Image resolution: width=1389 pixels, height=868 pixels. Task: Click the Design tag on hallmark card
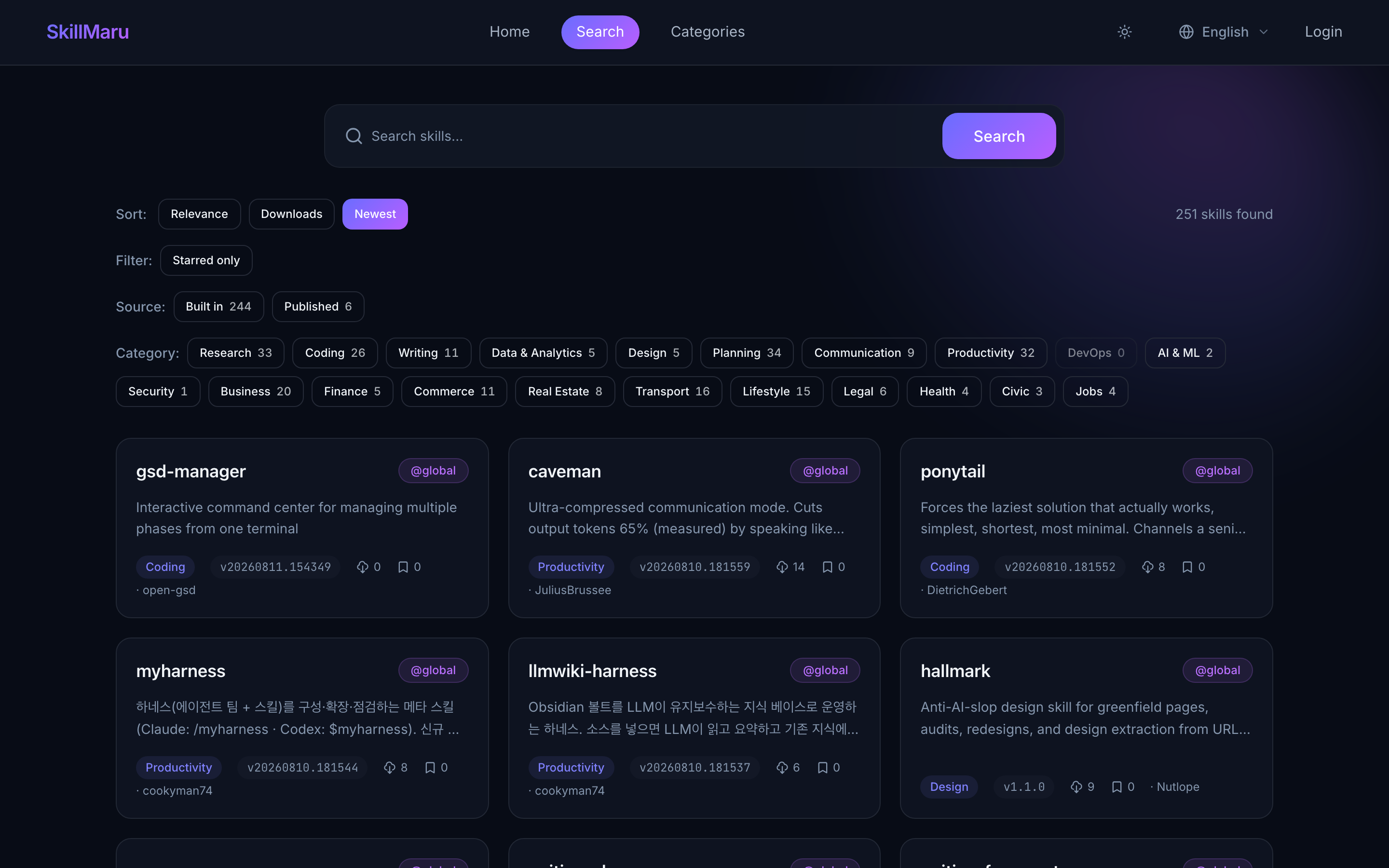tap(949, 787)
